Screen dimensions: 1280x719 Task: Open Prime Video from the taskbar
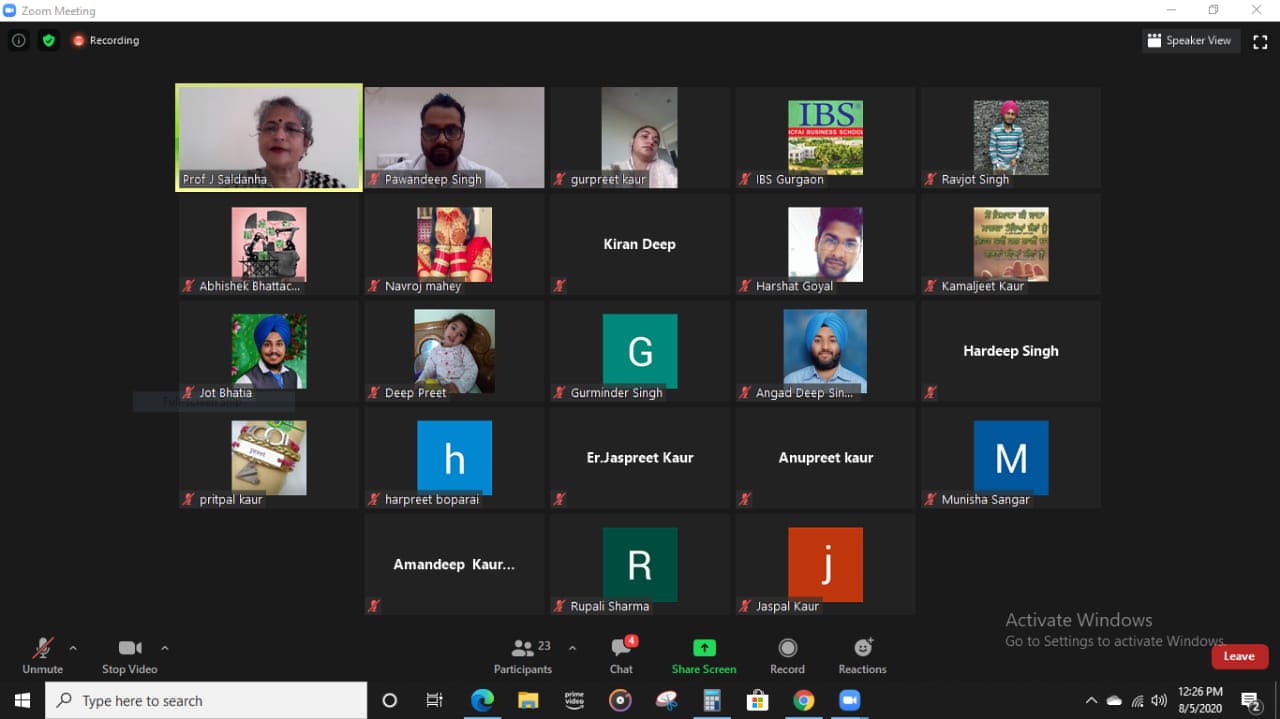(574, 700)
